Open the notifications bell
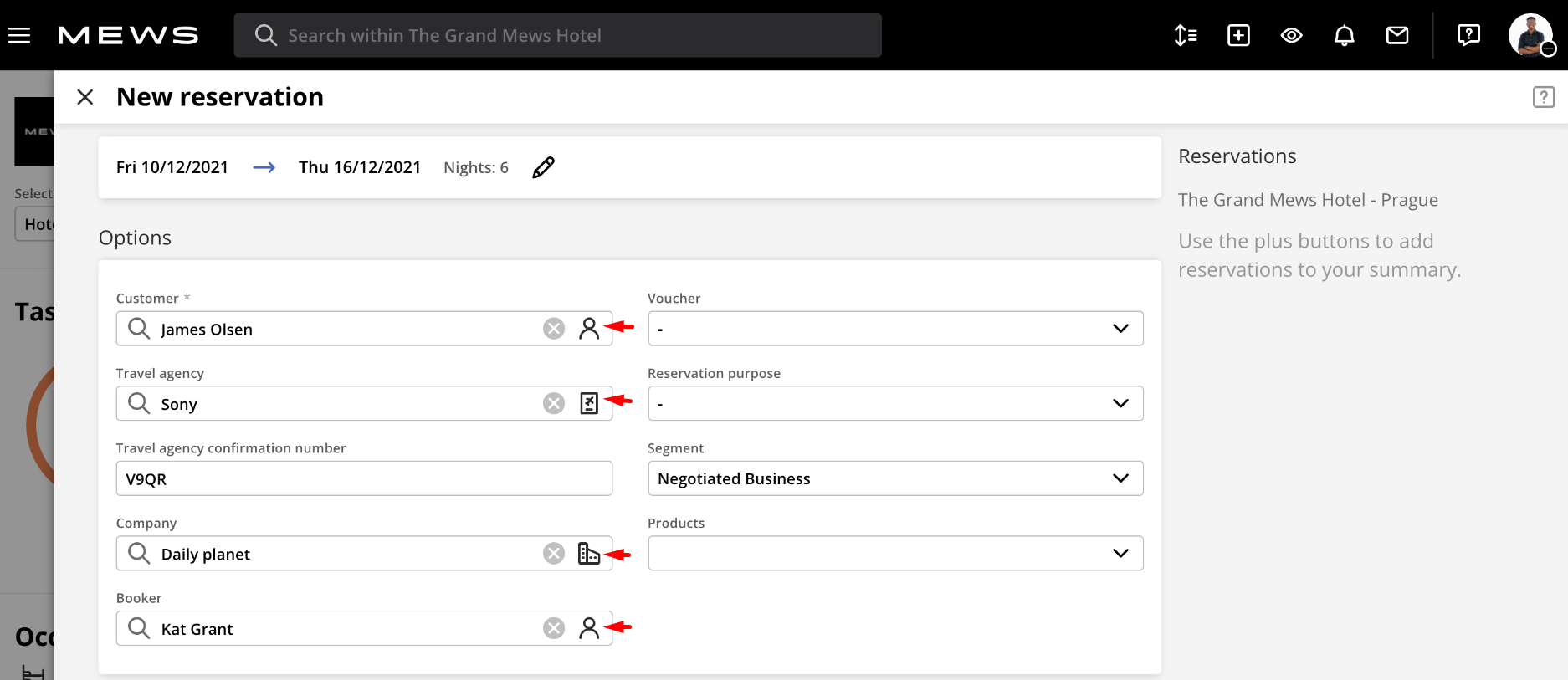Viewport: 1568px width, 680px height. [x=1344, y=35]
